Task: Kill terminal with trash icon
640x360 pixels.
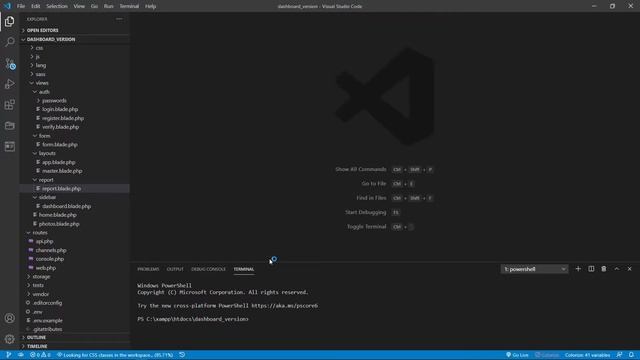Action: pos(604,269)
